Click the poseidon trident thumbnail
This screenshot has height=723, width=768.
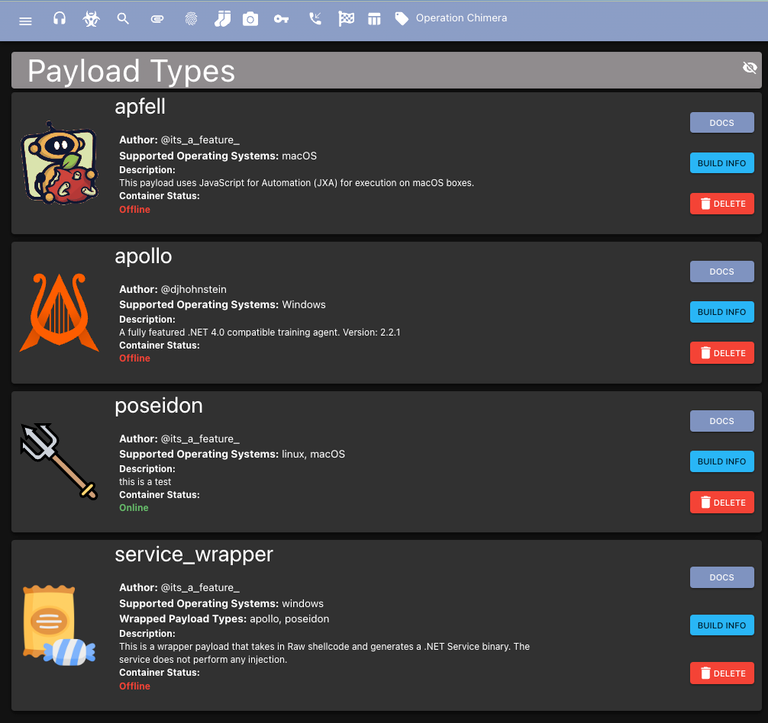coord(59,461)
